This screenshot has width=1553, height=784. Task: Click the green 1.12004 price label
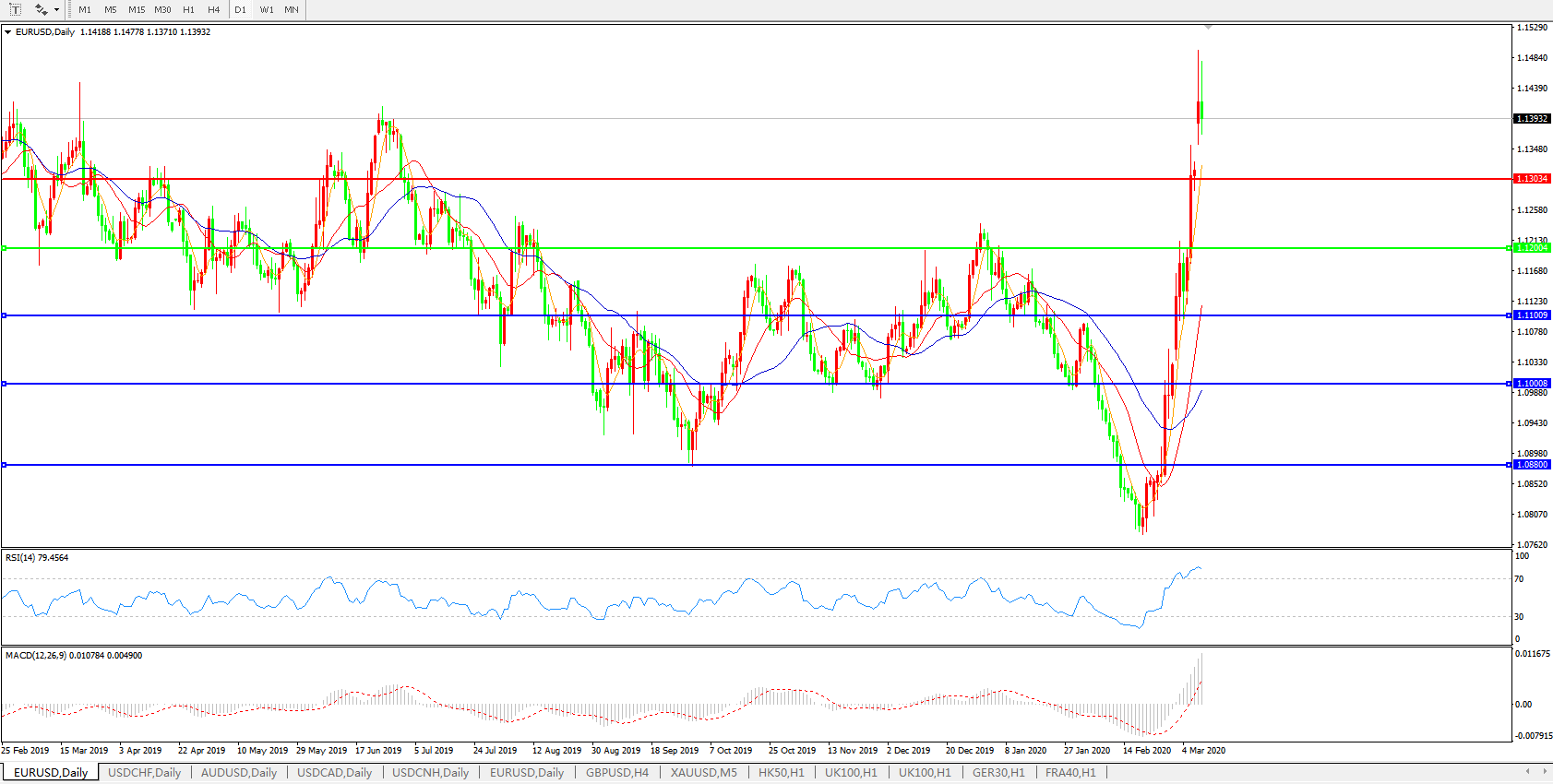[x=1532, y=248]
